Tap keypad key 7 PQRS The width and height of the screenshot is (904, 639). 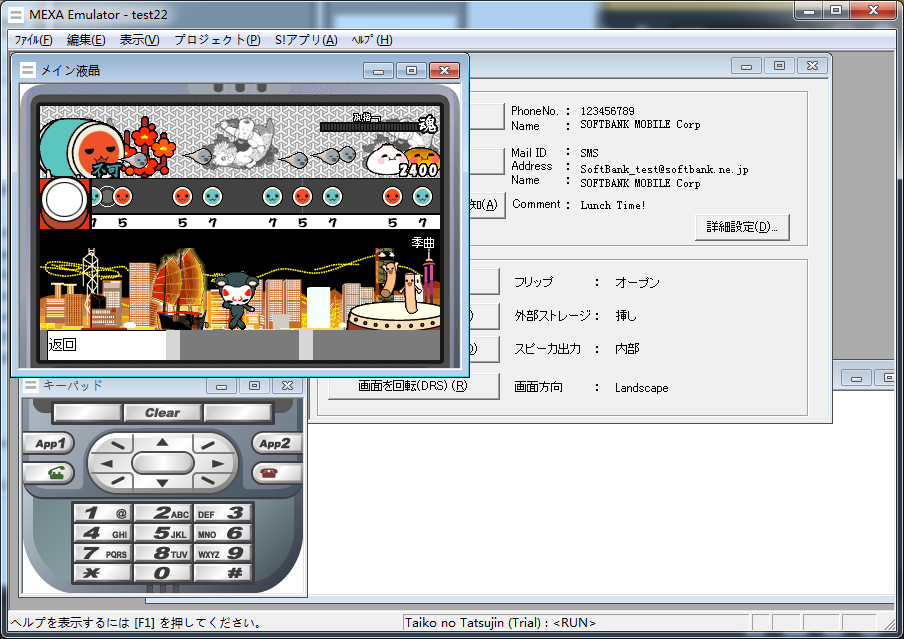pyautogui.click(x=103, y=553)
